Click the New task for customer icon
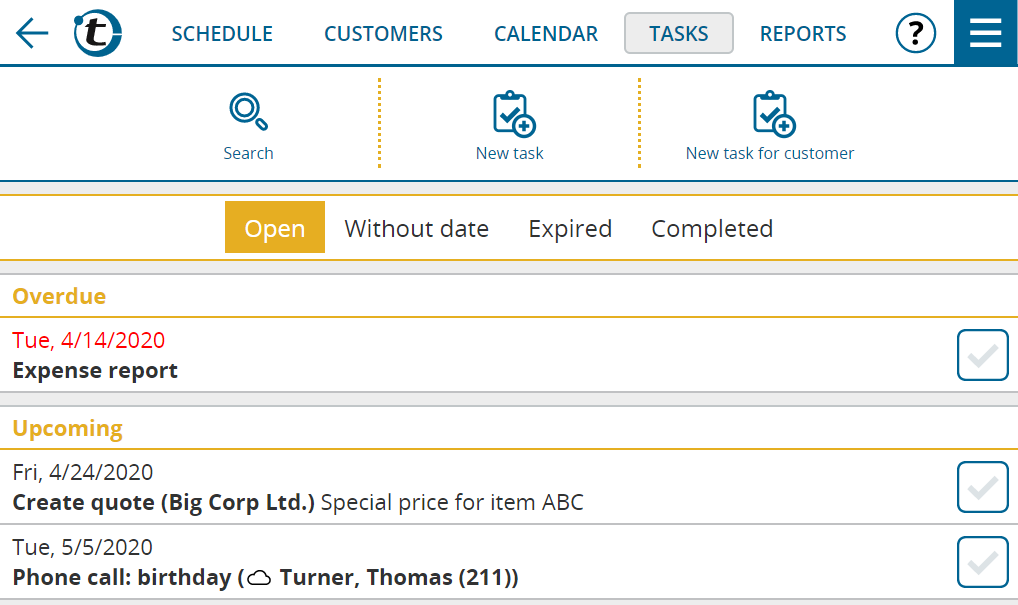The height and width of the screenshot is (605, 1018). tap(773, 114)
